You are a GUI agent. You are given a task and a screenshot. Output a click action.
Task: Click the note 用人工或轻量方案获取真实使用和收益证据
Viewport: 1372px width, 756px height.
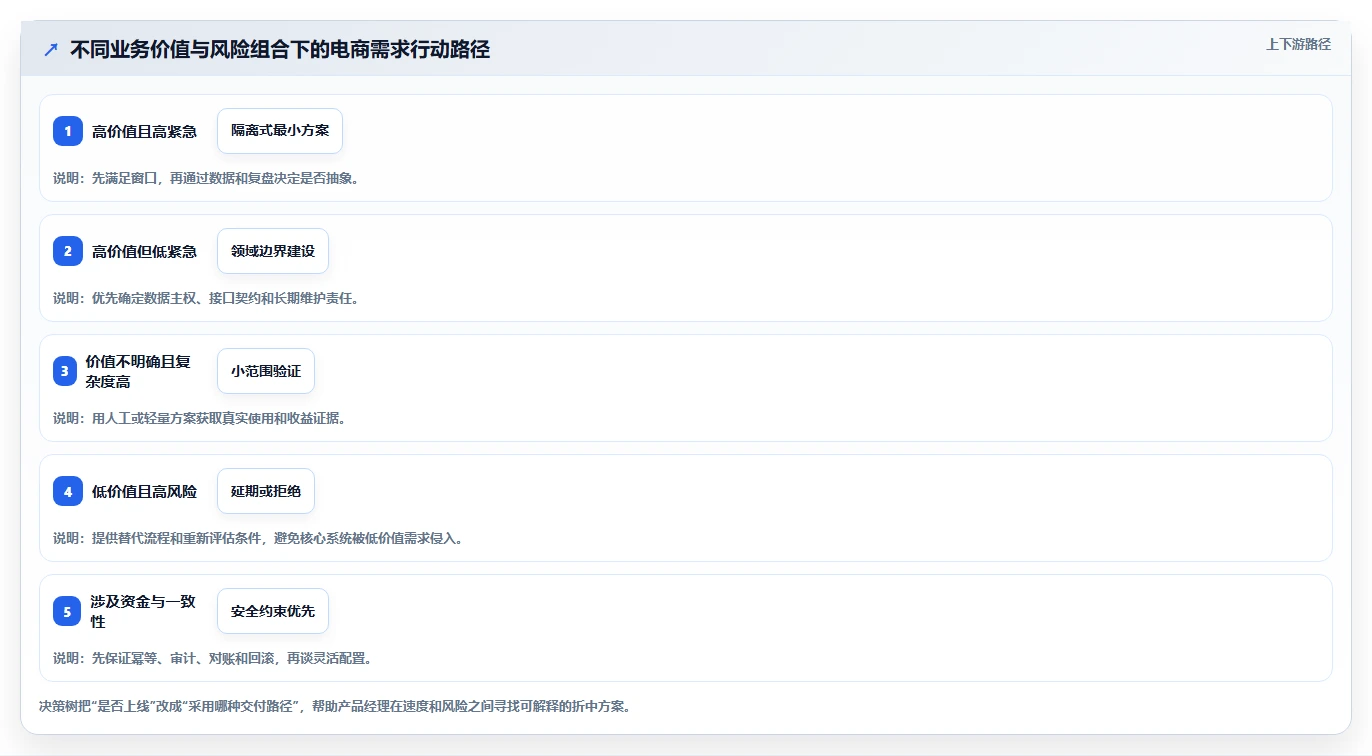click(199, 418)
